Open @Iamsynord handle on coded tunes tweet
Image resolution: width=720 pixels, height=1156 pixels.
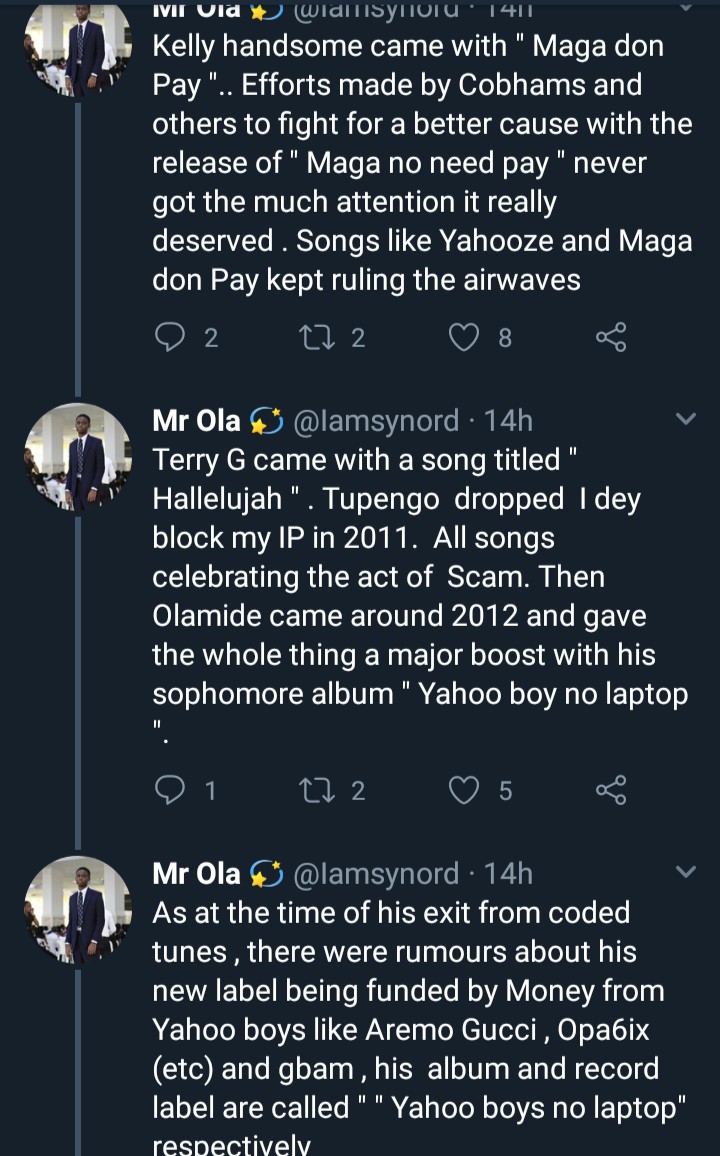tap(376, 874)
